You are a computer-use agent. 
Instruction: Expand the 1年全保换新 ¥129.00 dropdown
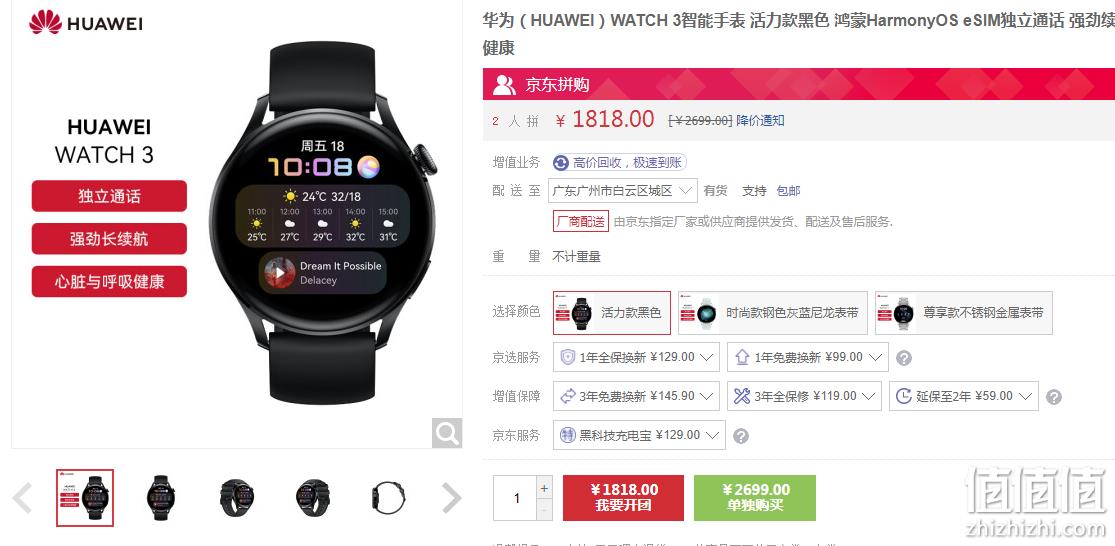point(636,357)
